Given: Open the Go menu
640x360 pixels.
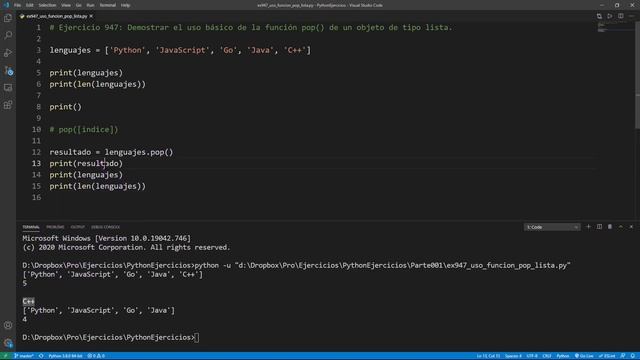Looking at the screenshot, I should click(x=78, y=5).
